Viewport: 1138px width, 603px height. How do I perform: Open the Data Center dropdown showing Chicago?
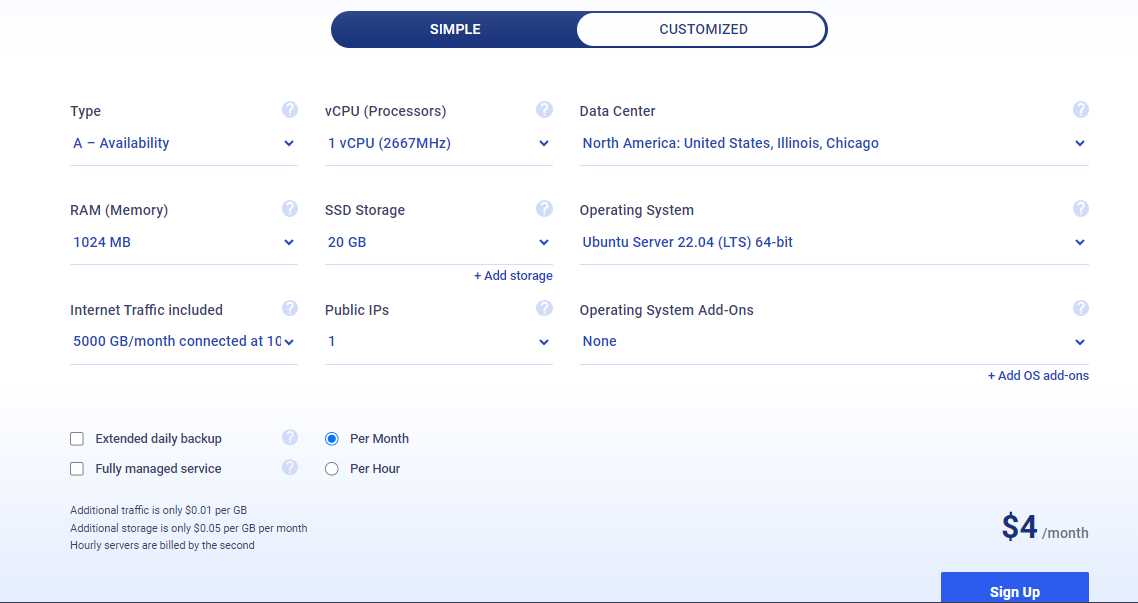point(834,144)
